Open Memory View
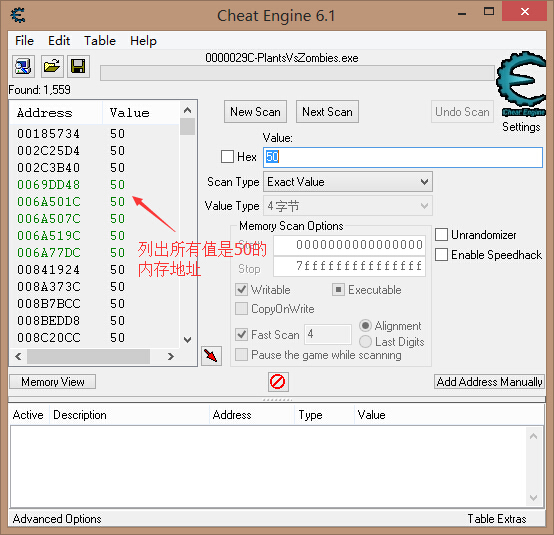 point(53,382)
